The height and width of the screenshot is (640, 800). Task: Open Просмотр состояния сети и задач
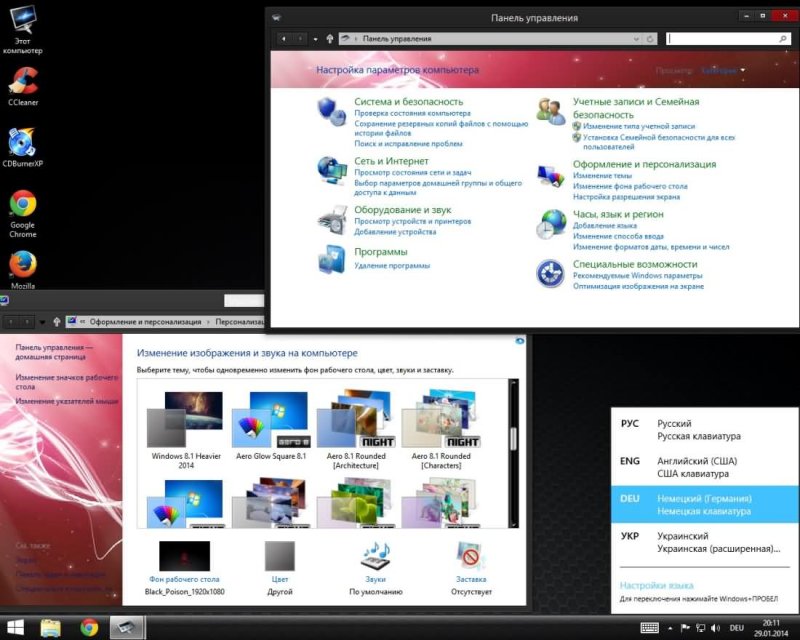click(413, 173)
